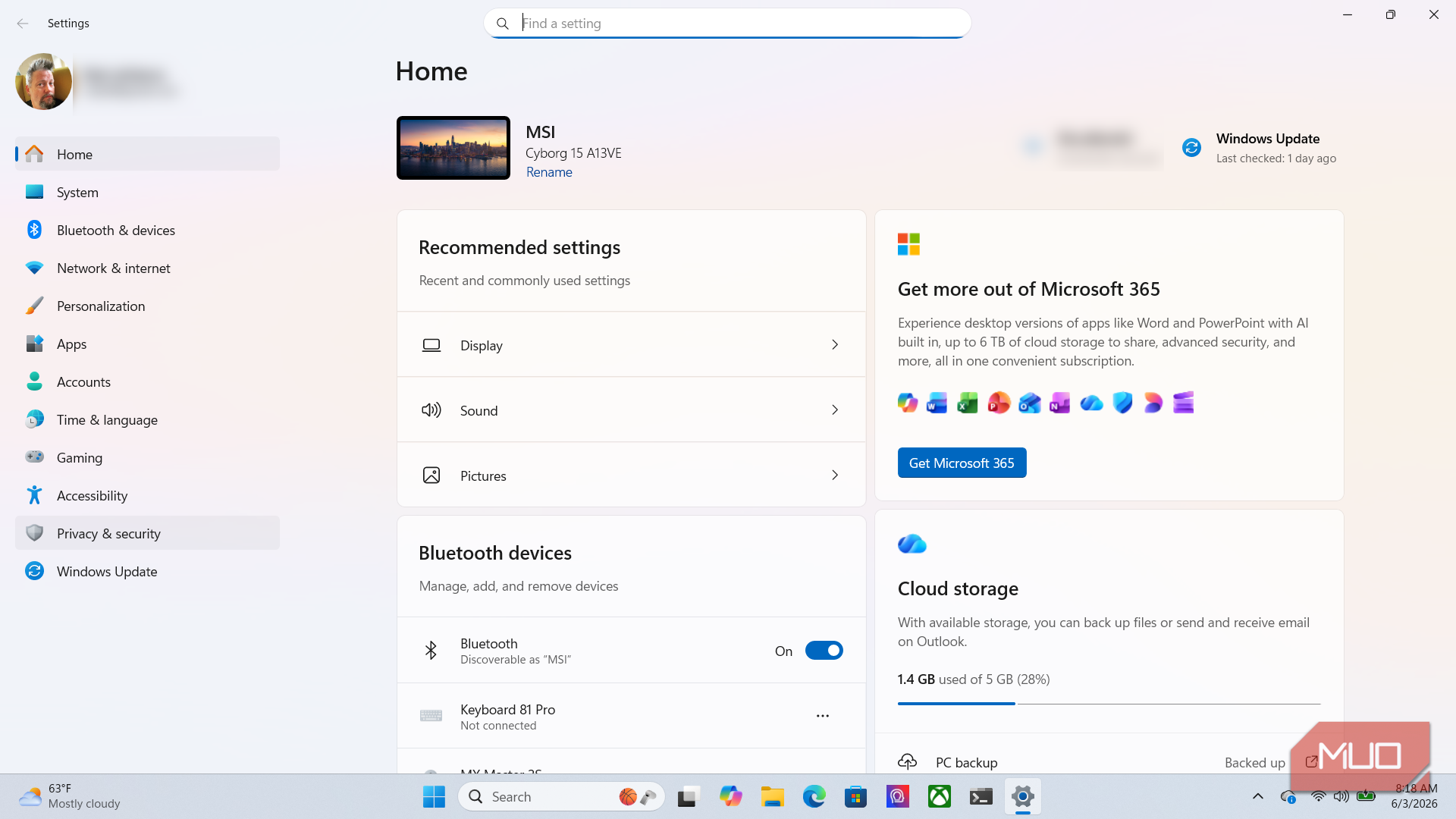1456x819 pixels.
Task: Open Gaming settings in sidebar
Action: click(x=147, y=457)
